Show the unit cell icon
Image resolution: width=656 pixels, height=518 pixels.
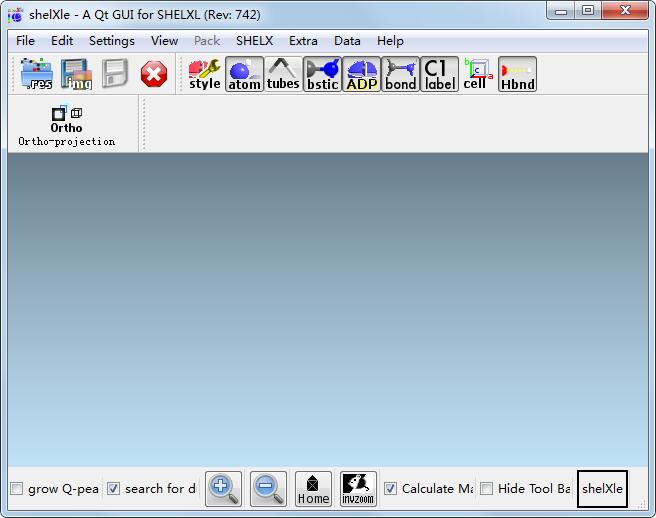[478, 74]
